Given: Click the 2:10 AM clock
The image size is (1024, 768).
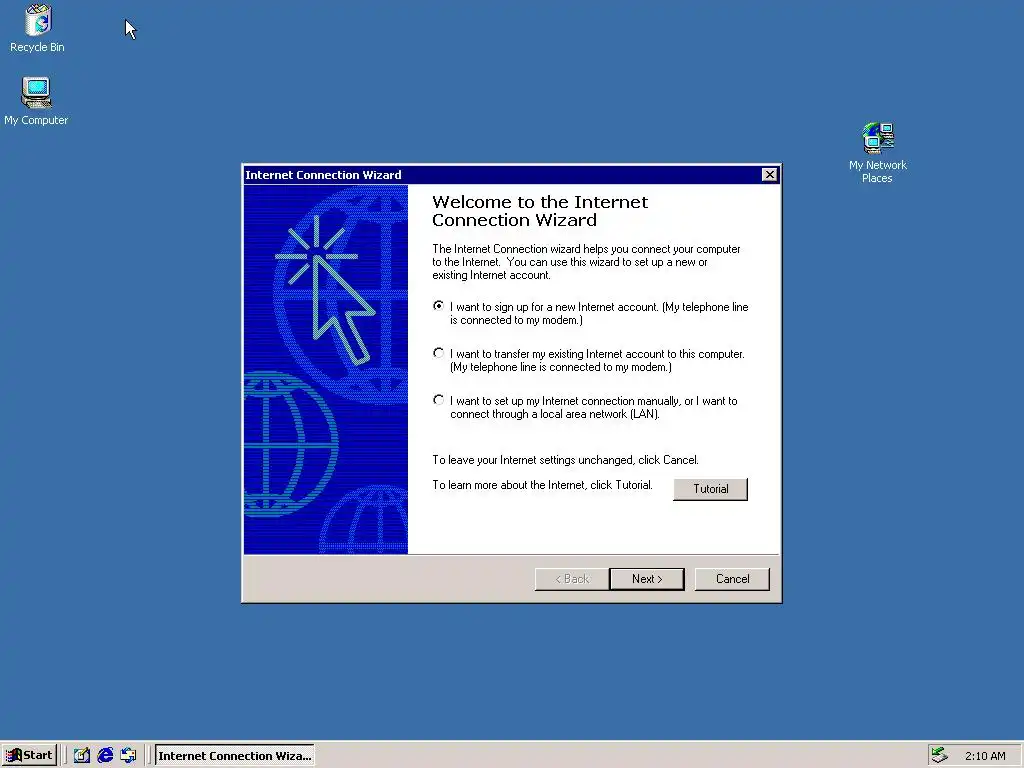Looking at the screenshot, I should coord(985,756).
